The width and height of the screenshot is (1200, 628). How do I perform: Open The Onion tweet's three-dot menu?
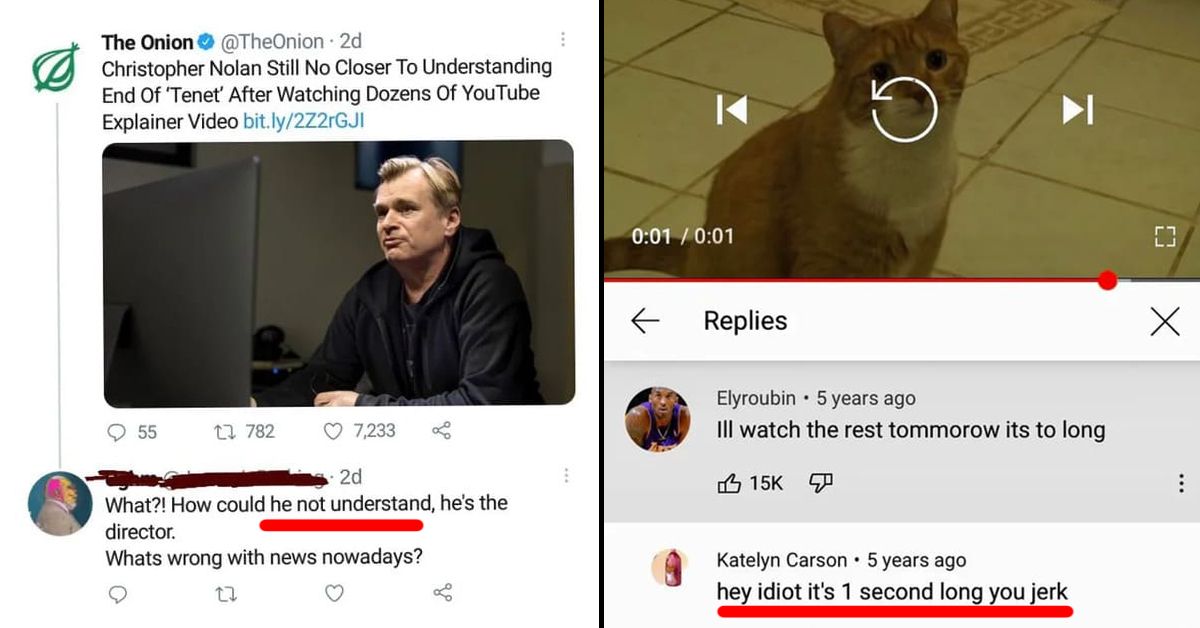[x=563, y=40]
